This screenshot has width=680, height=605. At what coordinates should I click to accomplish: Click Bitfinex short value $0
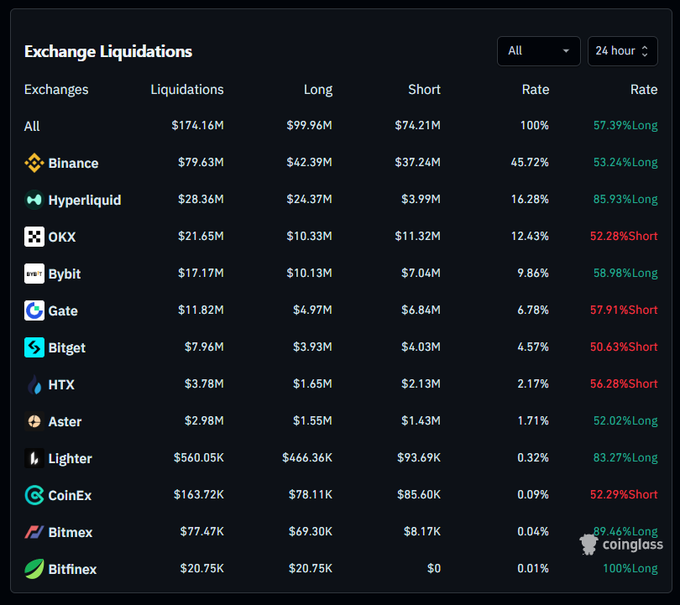point(434,568)
